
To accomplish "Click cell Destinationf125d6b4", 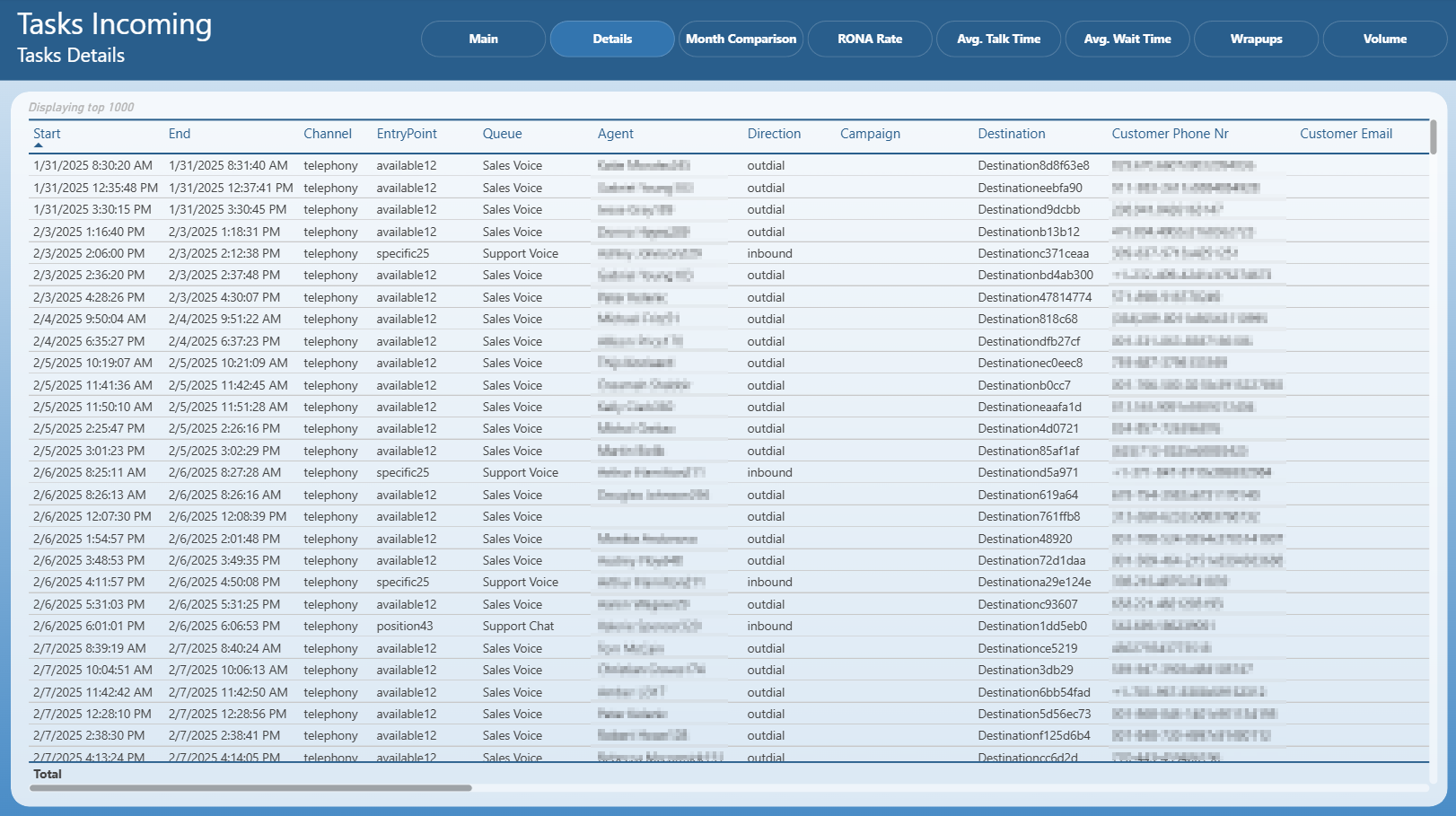I will (1034, 736).
